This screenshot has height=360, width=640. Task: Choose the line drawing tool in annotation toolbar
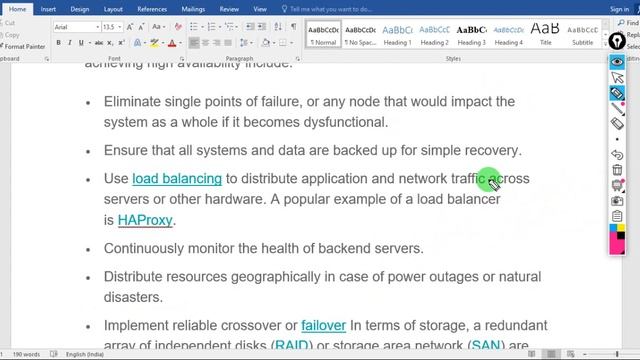[617, 109]
